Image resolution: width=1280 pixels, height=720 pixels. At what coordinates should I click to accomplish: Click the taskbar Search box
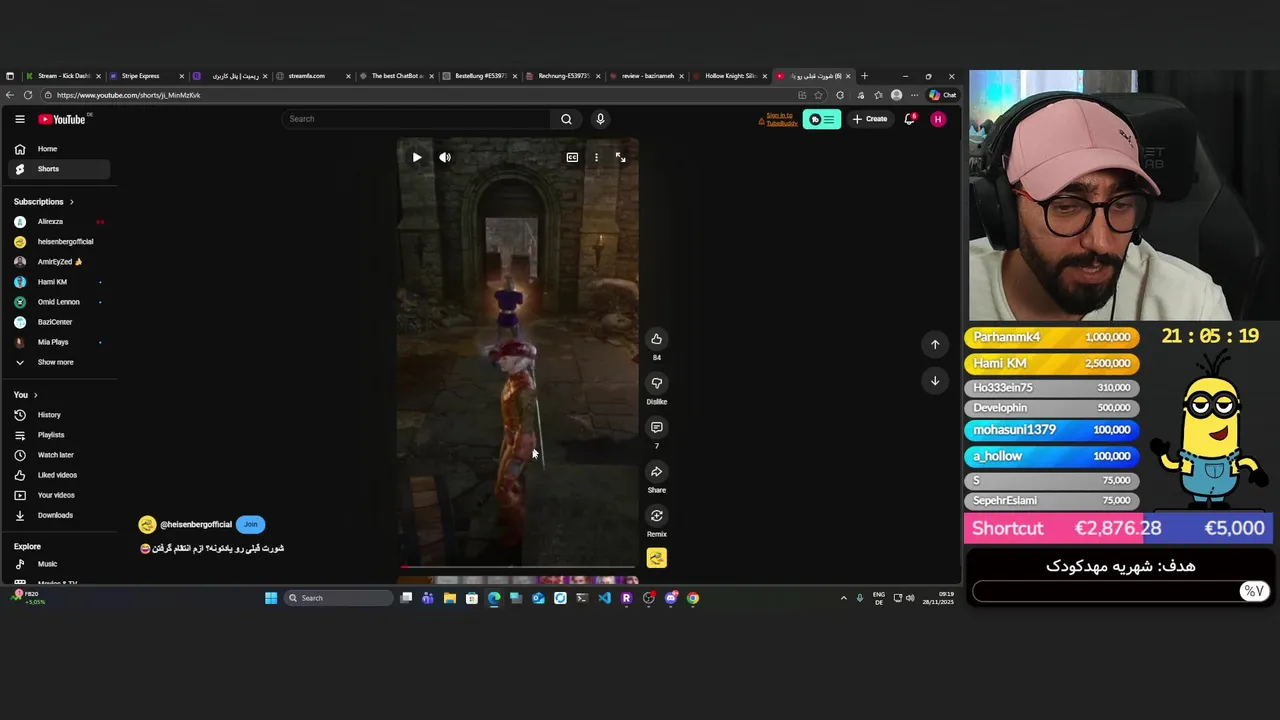338,598
